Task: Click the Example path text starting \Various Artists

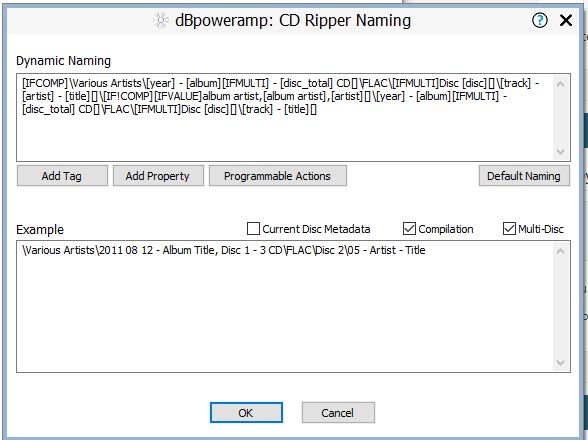Action: (x=224, y=250)
